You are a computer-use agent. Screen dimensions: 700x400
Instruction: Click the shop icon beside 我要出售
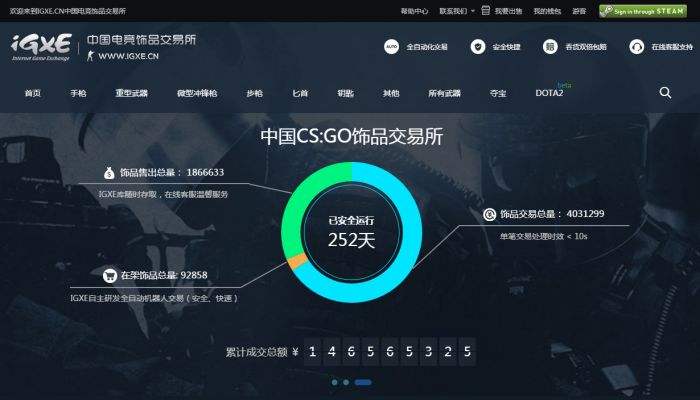coord(486,10)
